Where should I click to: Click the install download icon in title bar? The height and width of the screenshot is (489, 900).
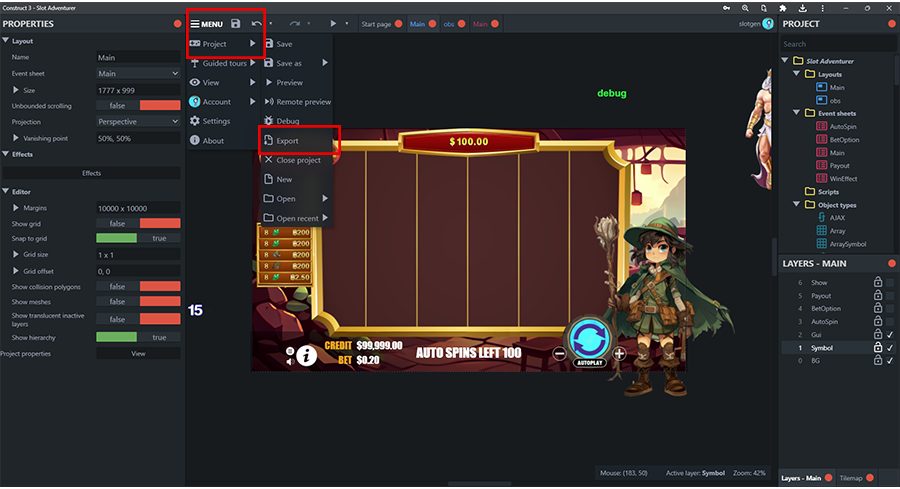[802, 8]
